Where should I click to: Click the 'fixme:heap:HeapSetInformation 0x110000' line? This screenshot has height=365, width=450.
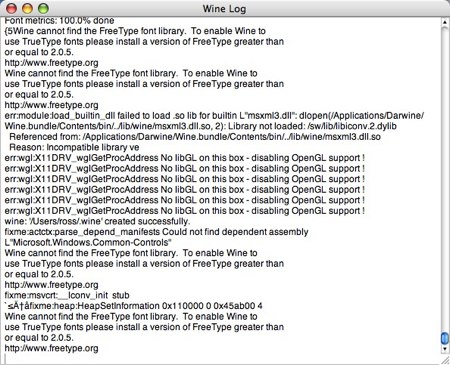pos(133,306)
